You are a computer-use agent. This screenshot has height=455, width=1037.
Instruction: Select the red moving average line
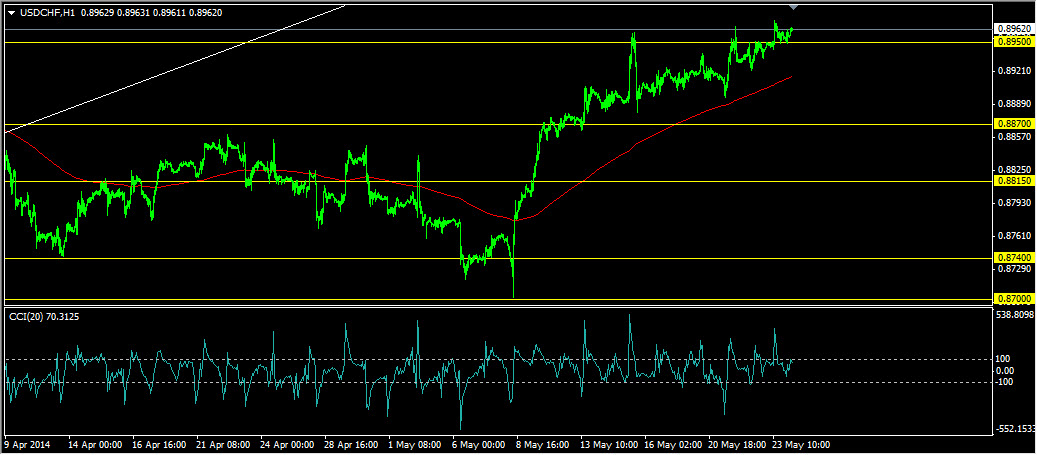tap(595, 171)
